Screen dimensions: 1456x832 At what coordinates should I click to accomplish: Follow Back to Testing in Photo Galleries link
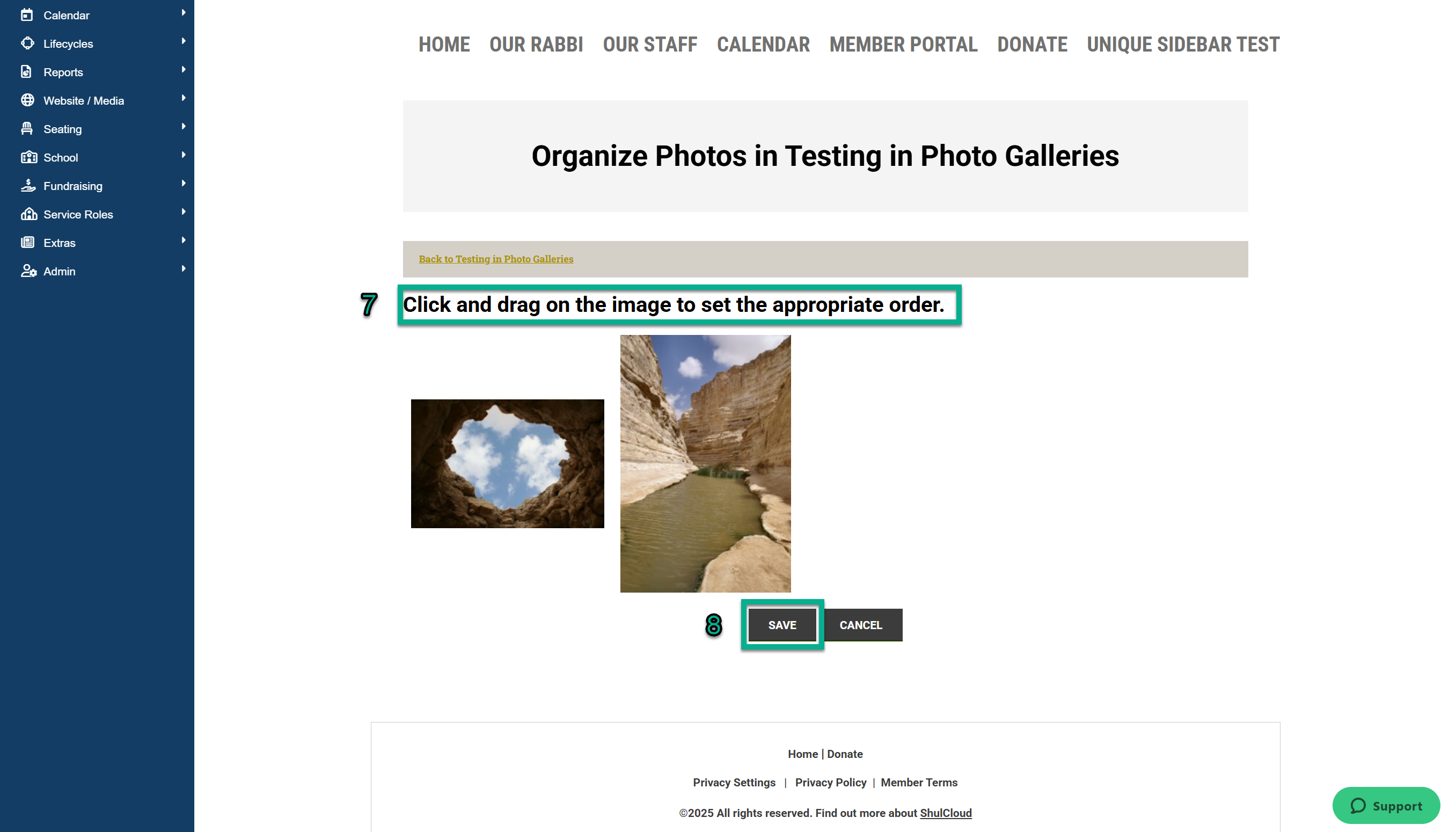click(496, 259)
